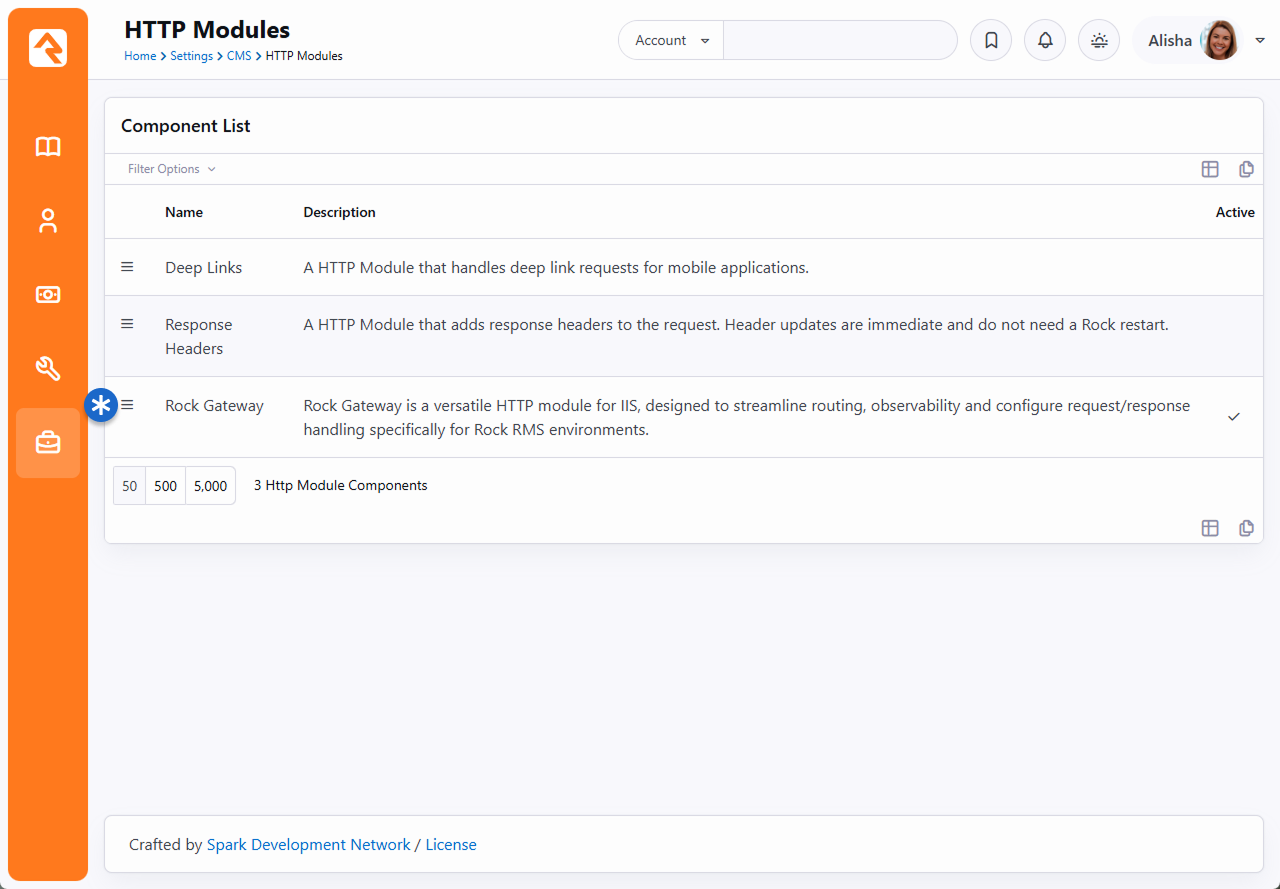Click the search input field
Viewport: 1280px width, 889px height.
pos(839,41)
